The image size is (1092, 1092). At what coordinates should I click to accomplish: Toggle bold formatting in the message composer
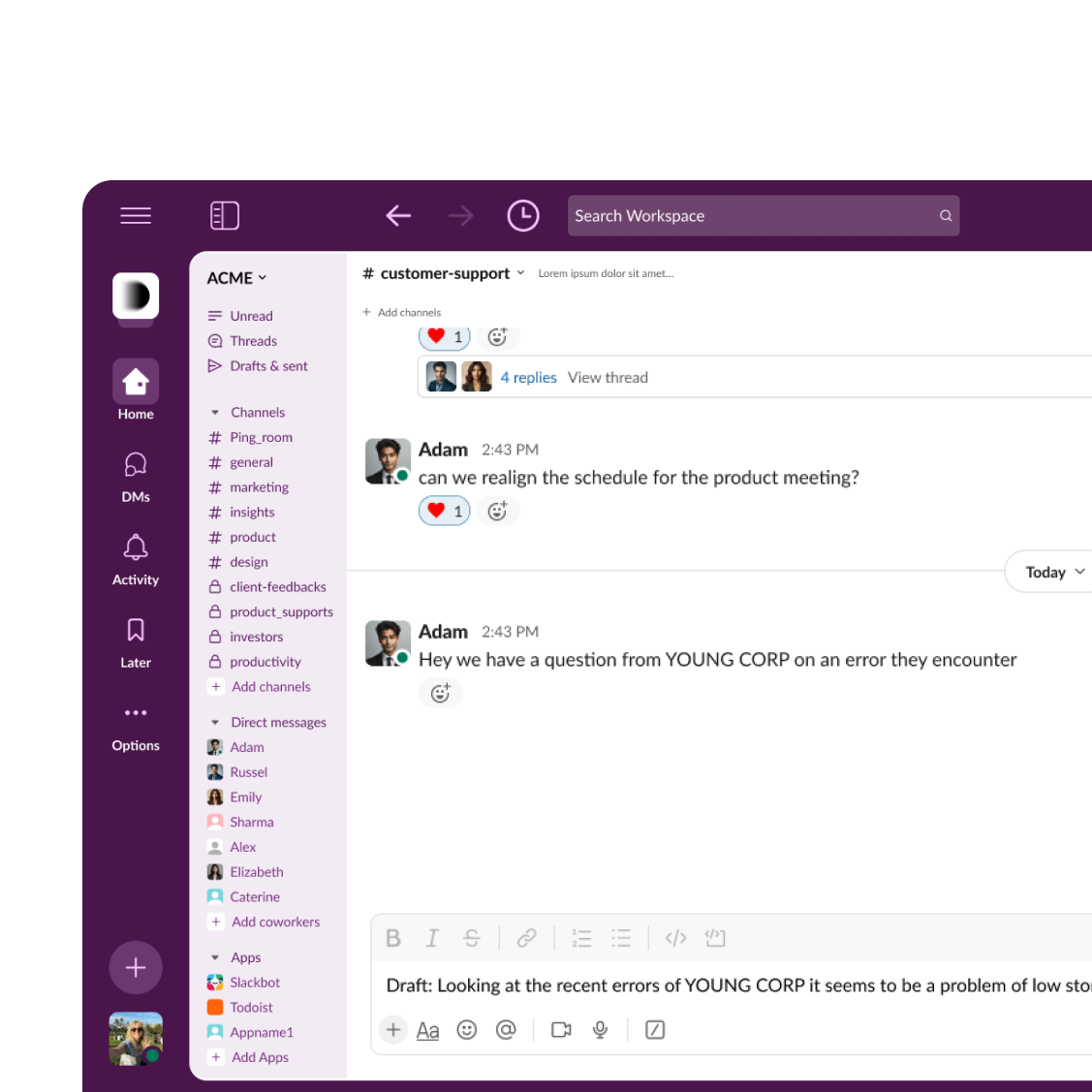pyautogui.click(x=393, y=937)
